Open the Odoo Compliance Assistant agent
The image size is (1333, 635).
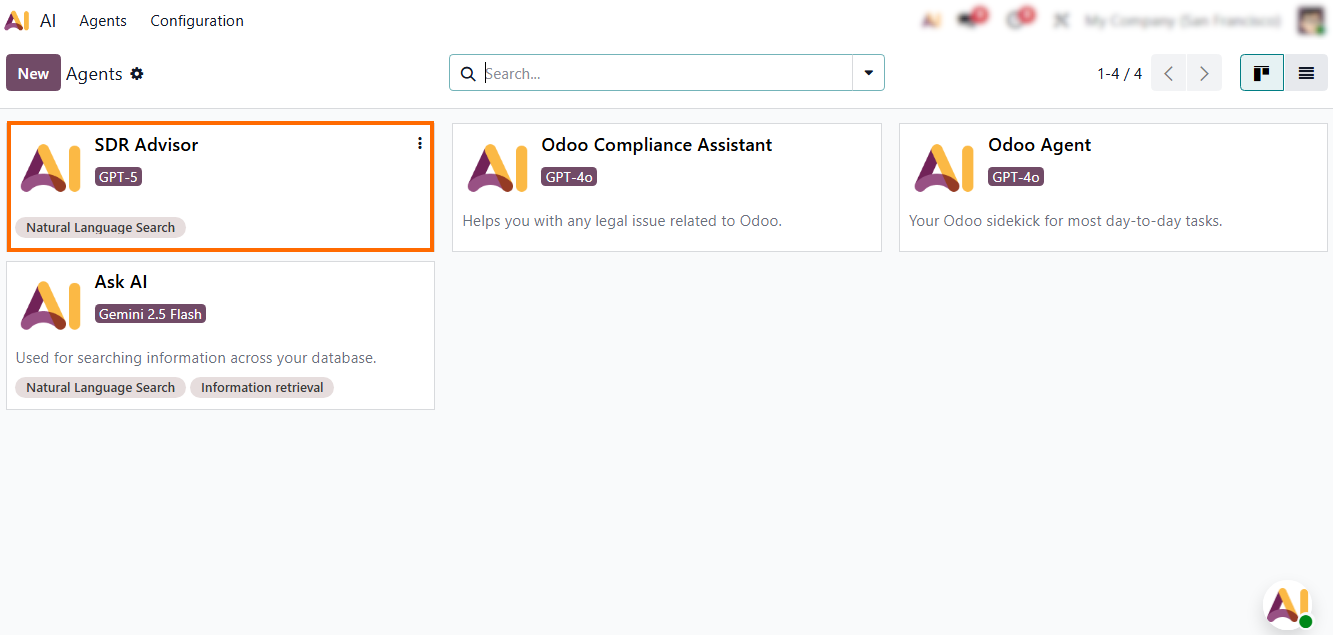(656, 145)
